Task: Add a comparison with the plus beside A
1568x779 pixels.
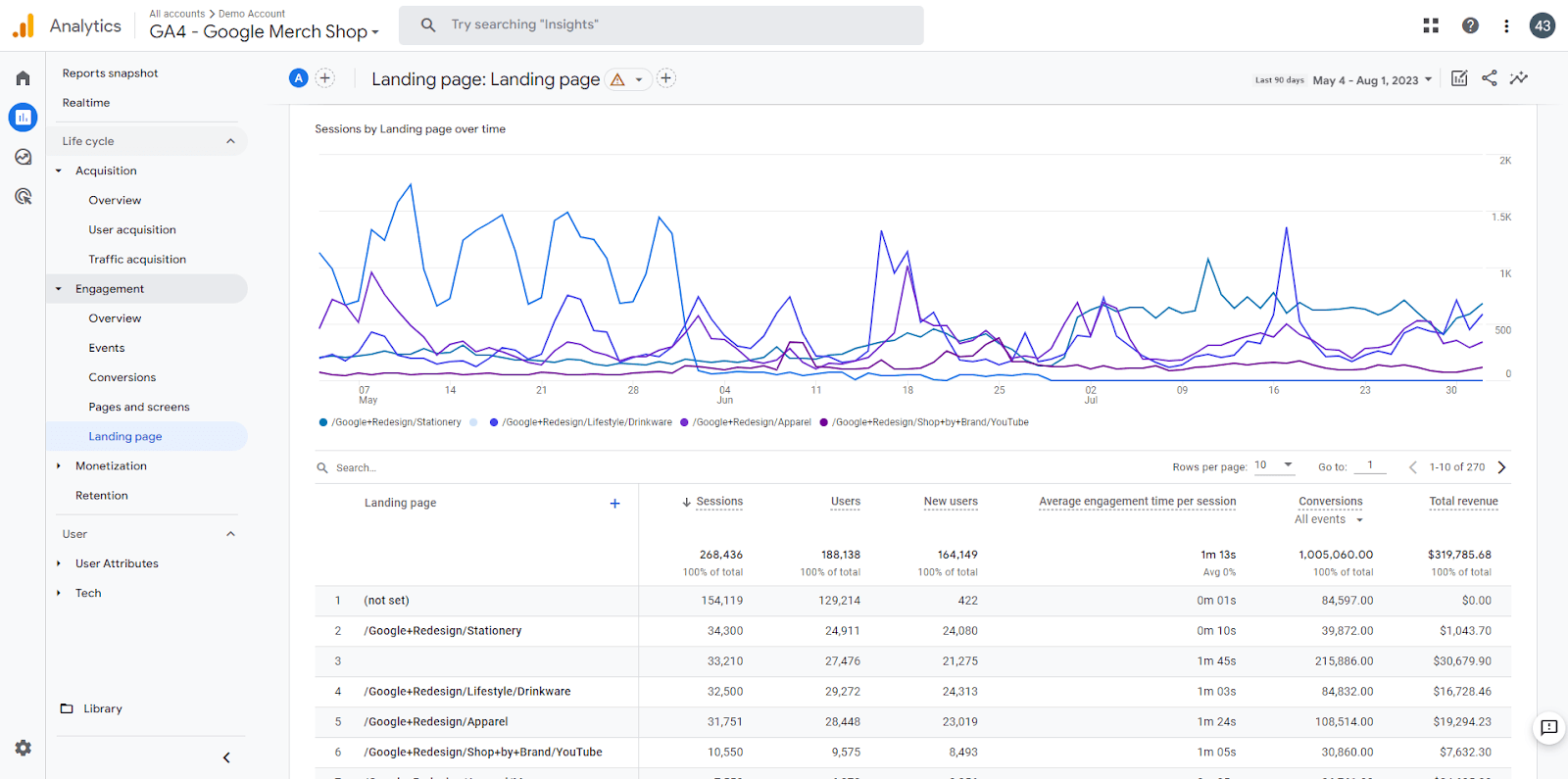Action: point(325,78)
